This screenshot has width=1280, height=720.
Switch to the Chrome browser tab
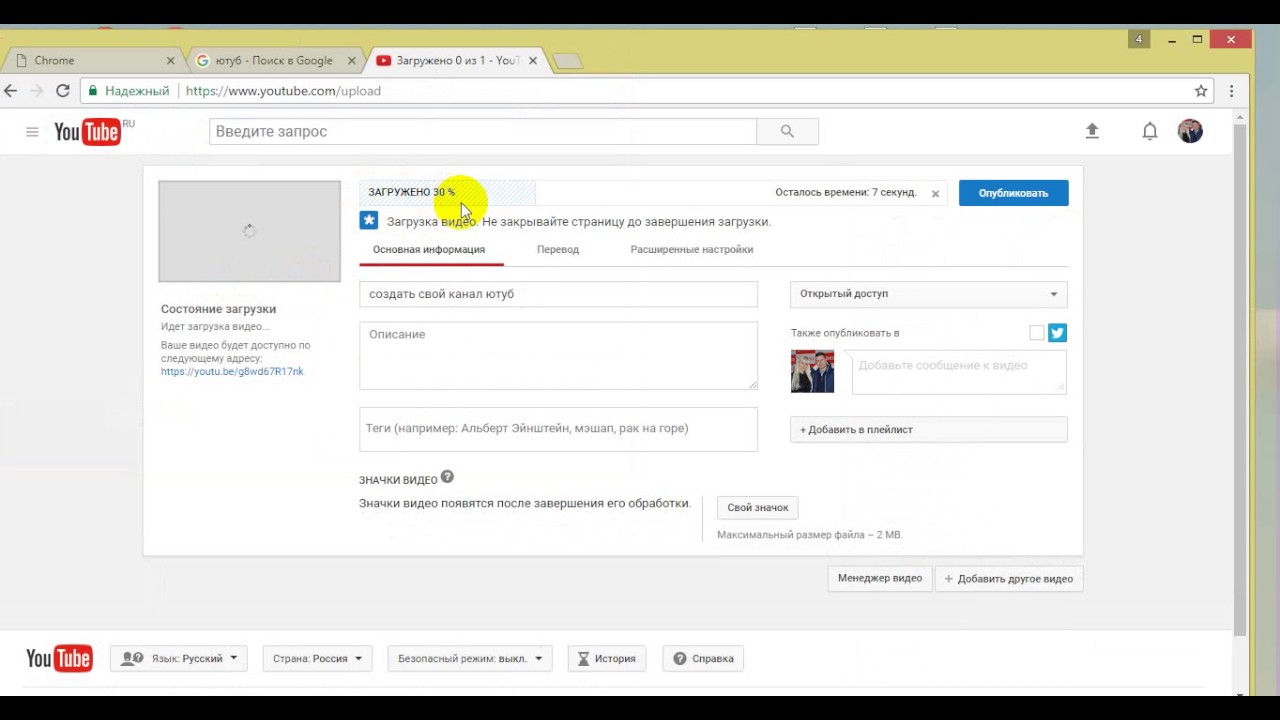(x=92, y=61)
